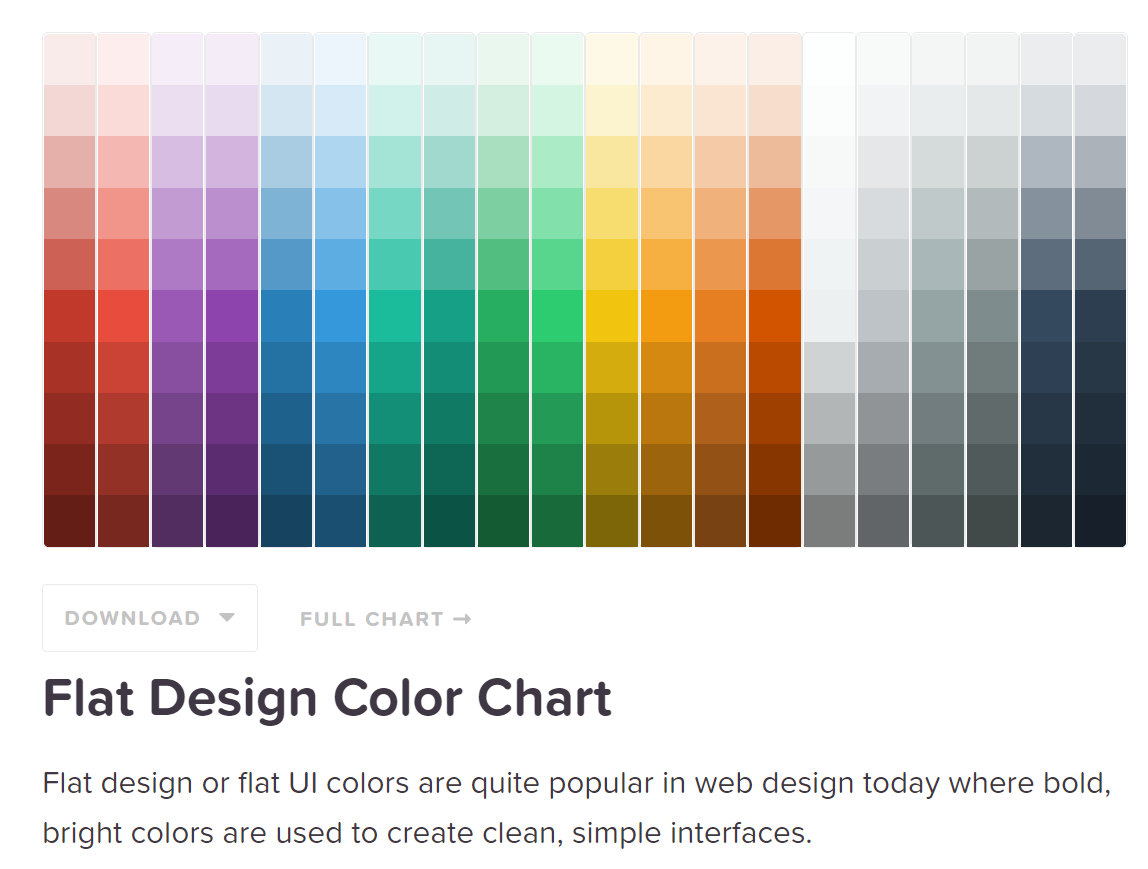Pick the darkest navy swatch in last column
Viewport: 1148px width, 869px height.
click(1100, 521)
